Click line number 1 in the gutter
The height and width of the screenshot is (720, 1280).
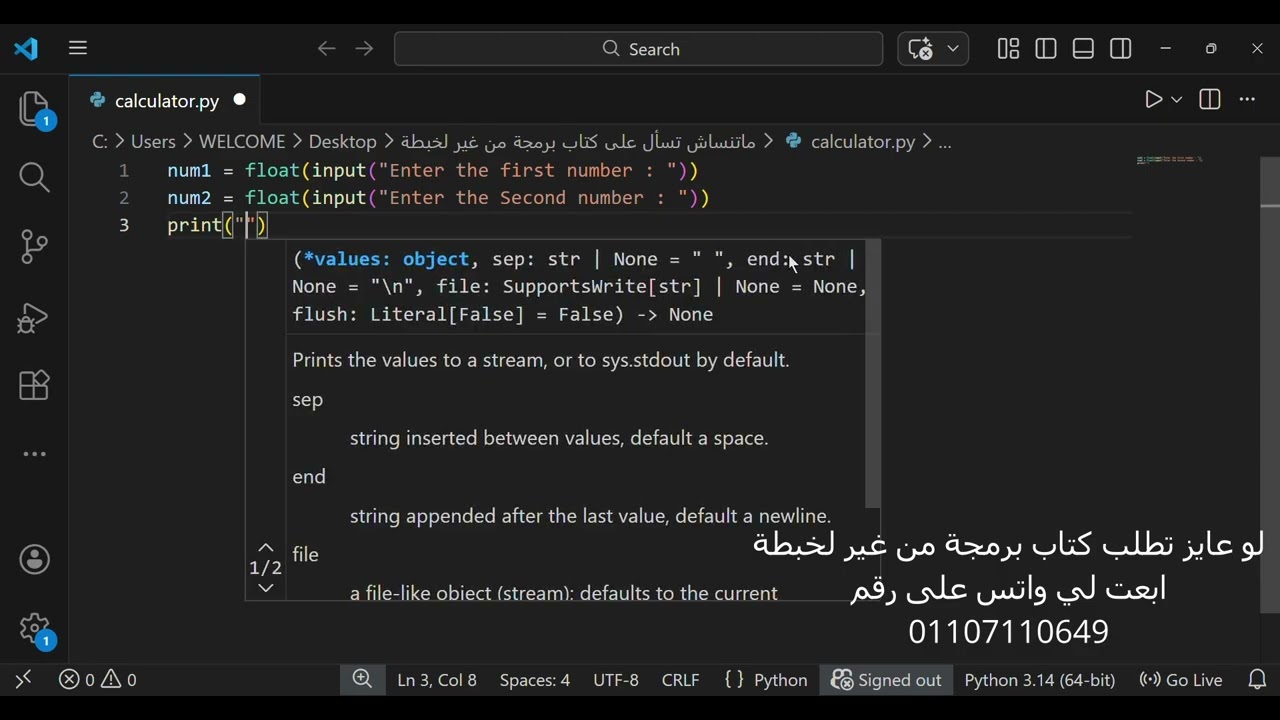pos(124,171)
